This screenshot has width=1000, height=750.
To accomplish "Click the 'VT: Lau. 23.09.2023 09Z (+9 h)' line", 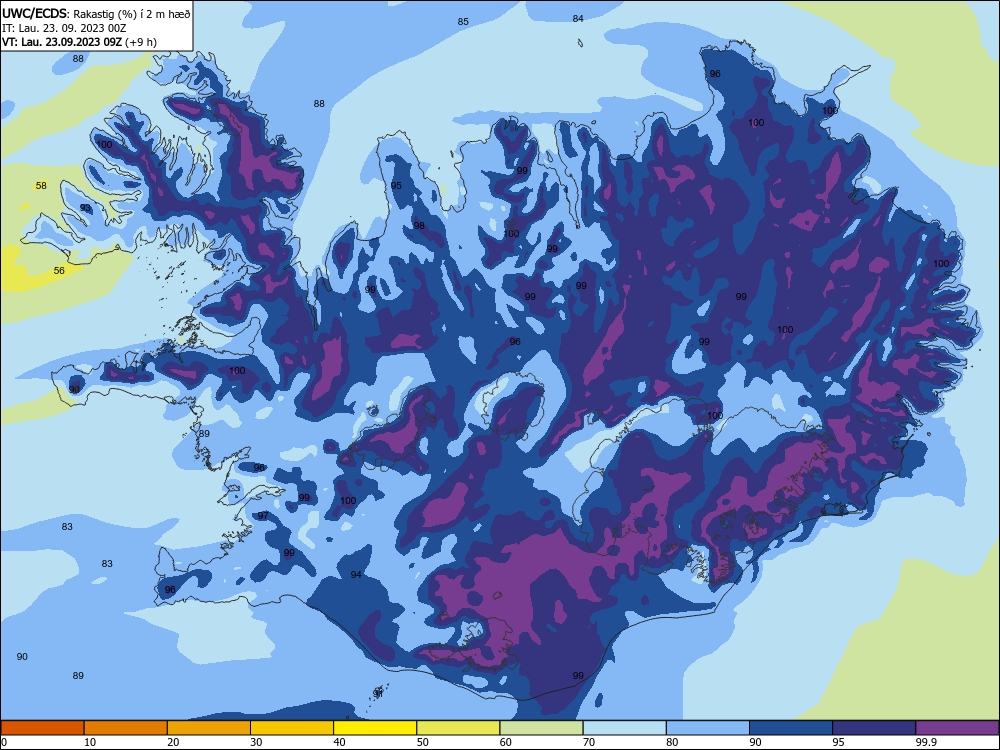I will pos(79,42).
